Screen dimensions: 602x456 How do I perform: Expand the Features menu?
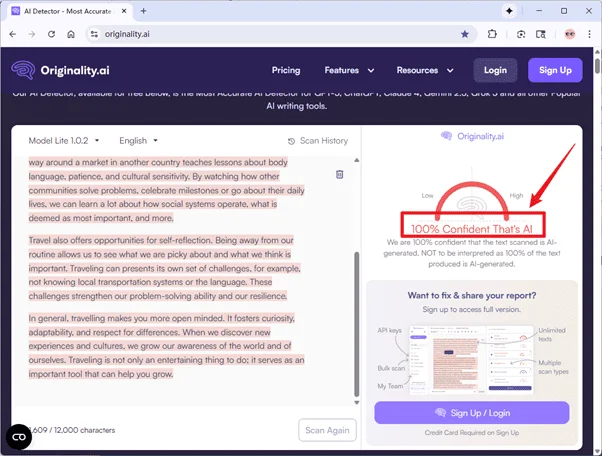349,70
